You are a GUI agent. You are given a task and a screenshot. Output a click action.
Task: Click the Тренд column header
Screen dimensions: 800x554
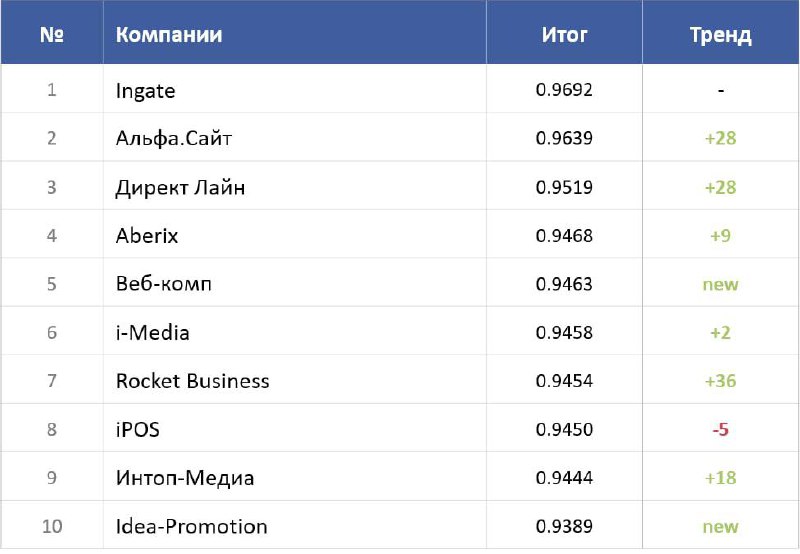click(720, 36)
